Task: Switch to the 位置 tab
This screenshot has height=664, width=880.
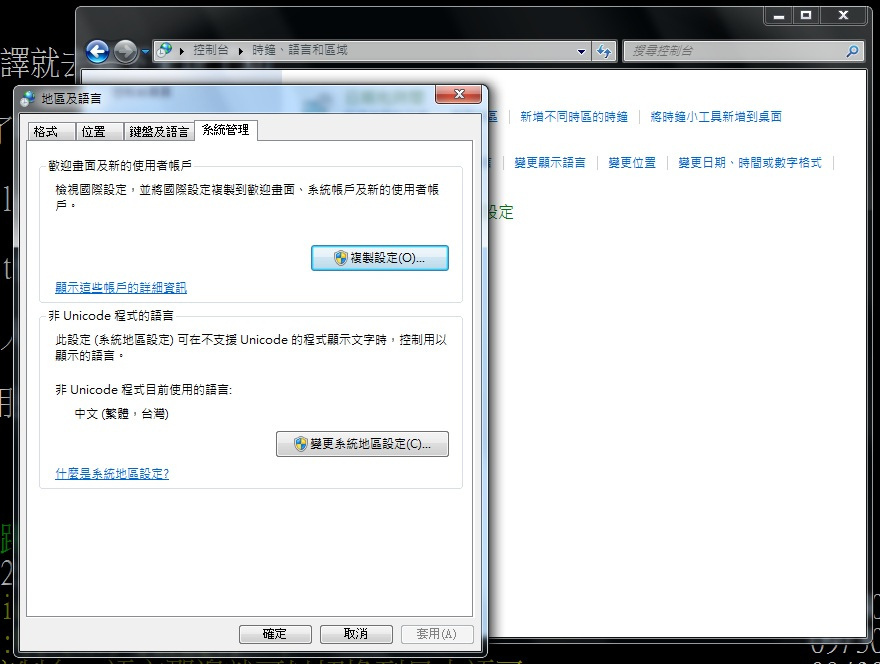Action: coord(99,131)
